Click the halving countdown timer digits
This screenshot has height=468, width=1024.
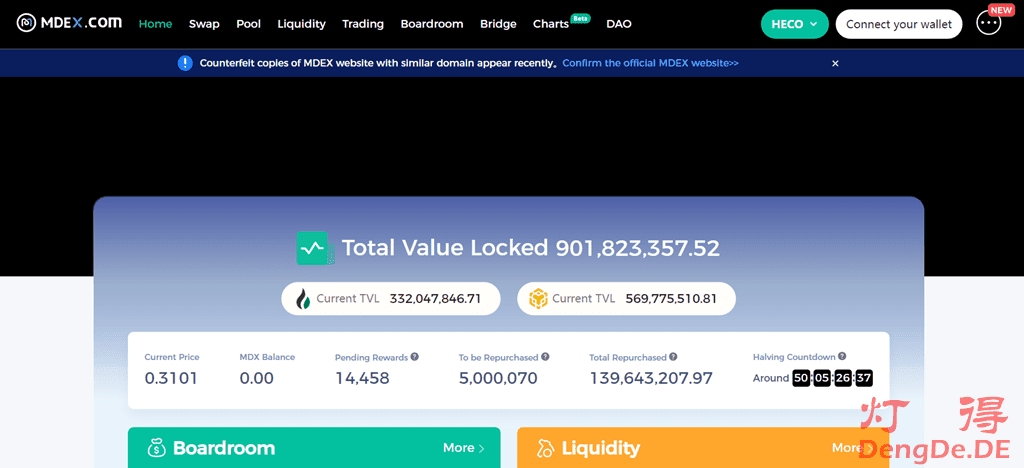(x=832, y=378)
